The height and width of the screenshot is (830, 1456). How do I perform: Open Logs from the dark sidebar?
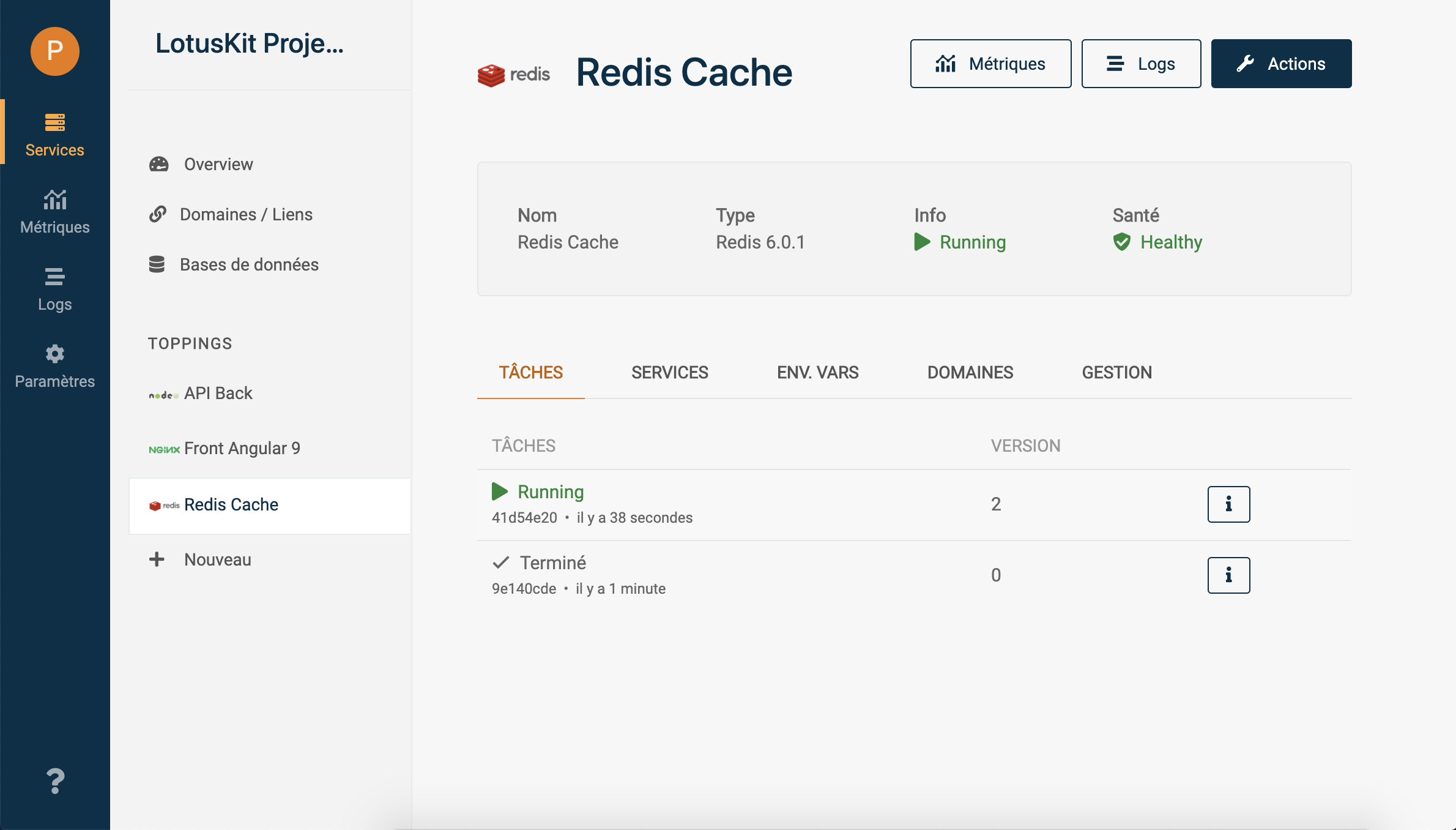coord(55,289)
